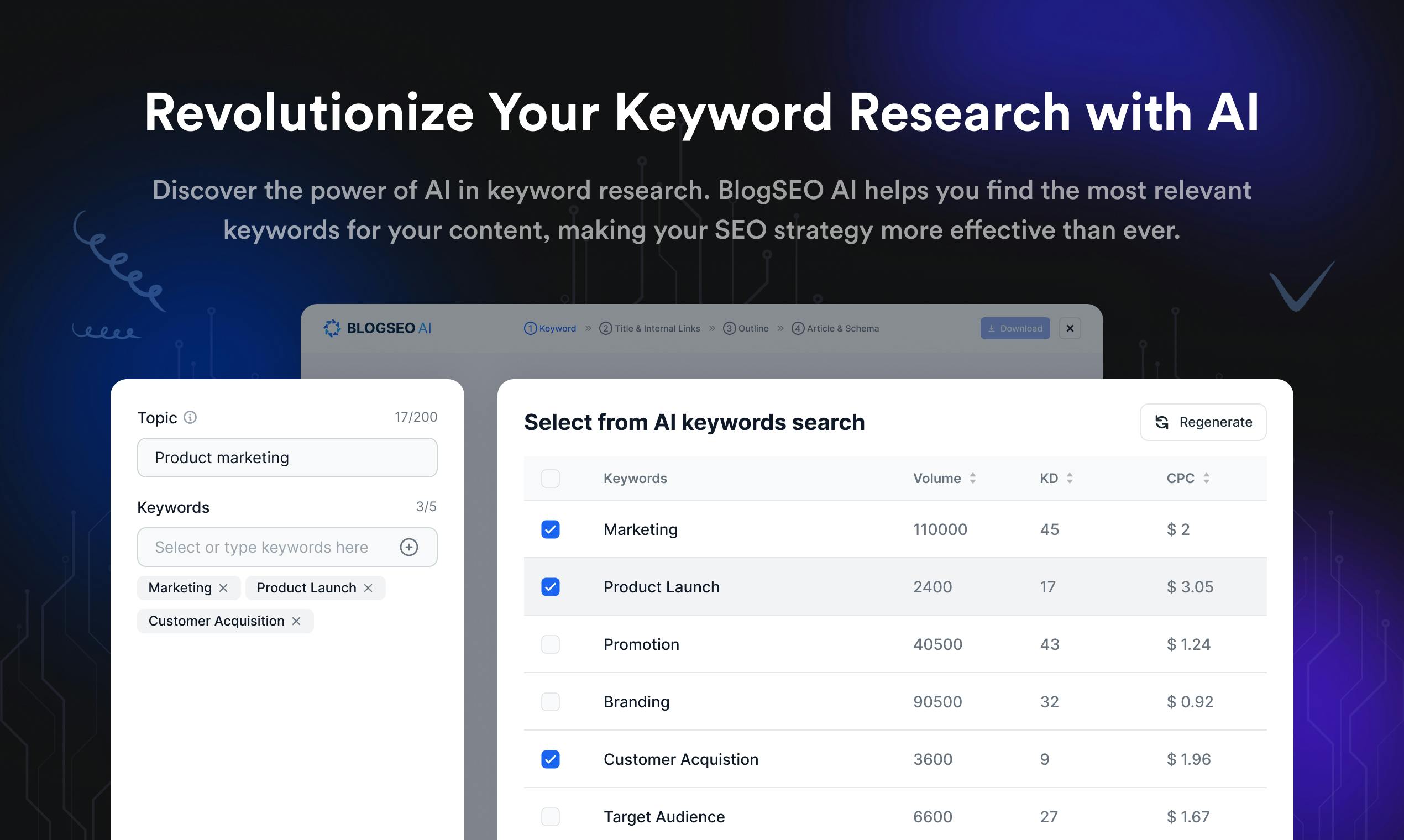Go to the Title & Internal Links step
This screenshot has width=1404, height=840.
tap(649, 328)
